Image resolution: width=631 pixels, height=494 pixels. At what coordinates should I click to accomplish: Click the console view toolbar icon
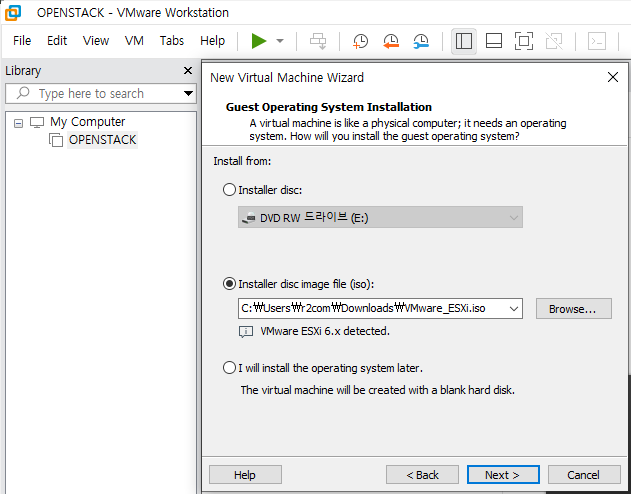click(x=597, y=41)
